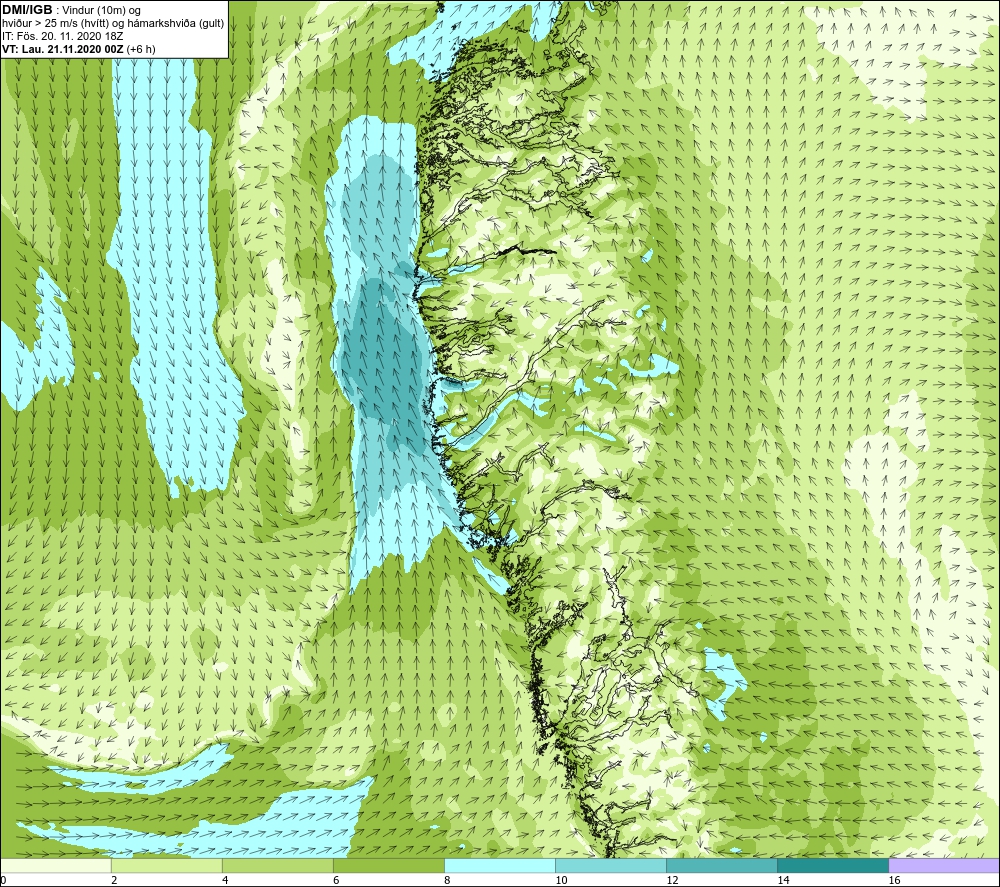Click the legend scale value "8"
1000x887 pixels.
(x=447, y=881)
